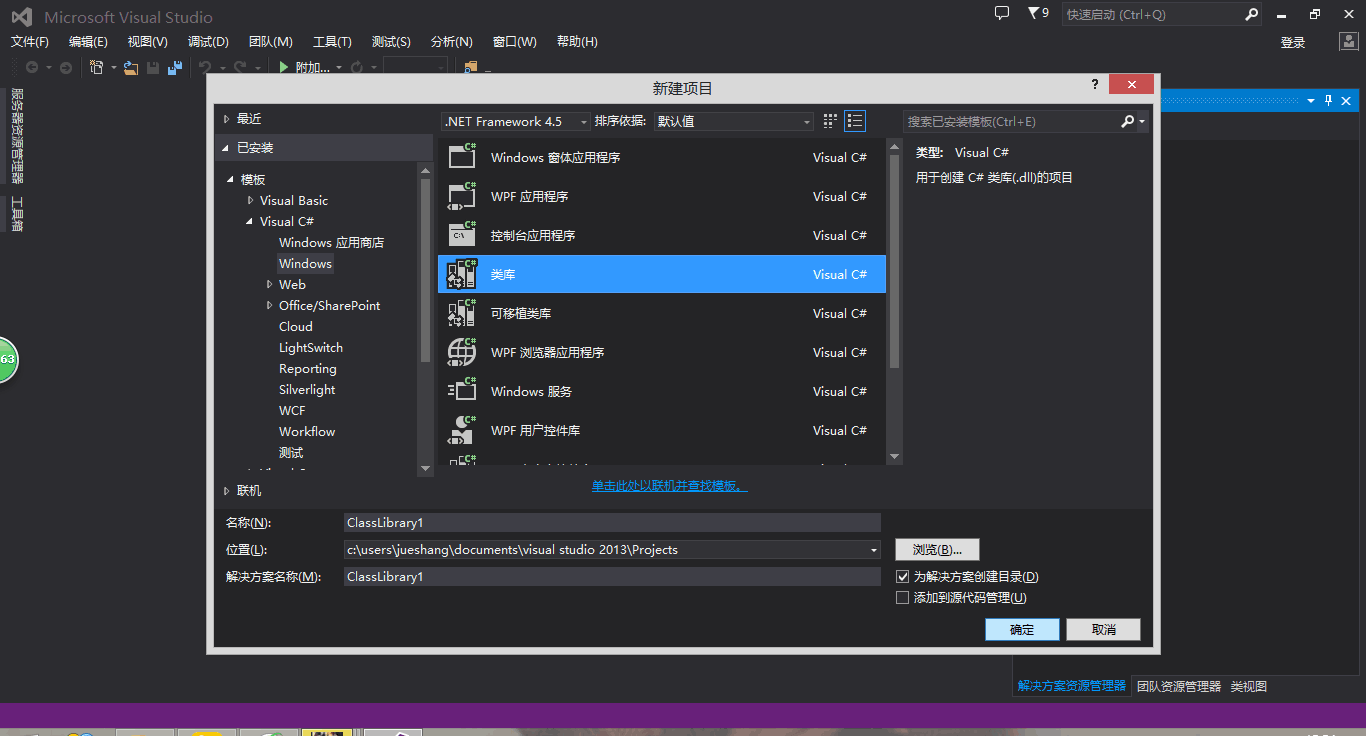
Task: Click the Redo toolbar icon
Action: pos(240,67)
